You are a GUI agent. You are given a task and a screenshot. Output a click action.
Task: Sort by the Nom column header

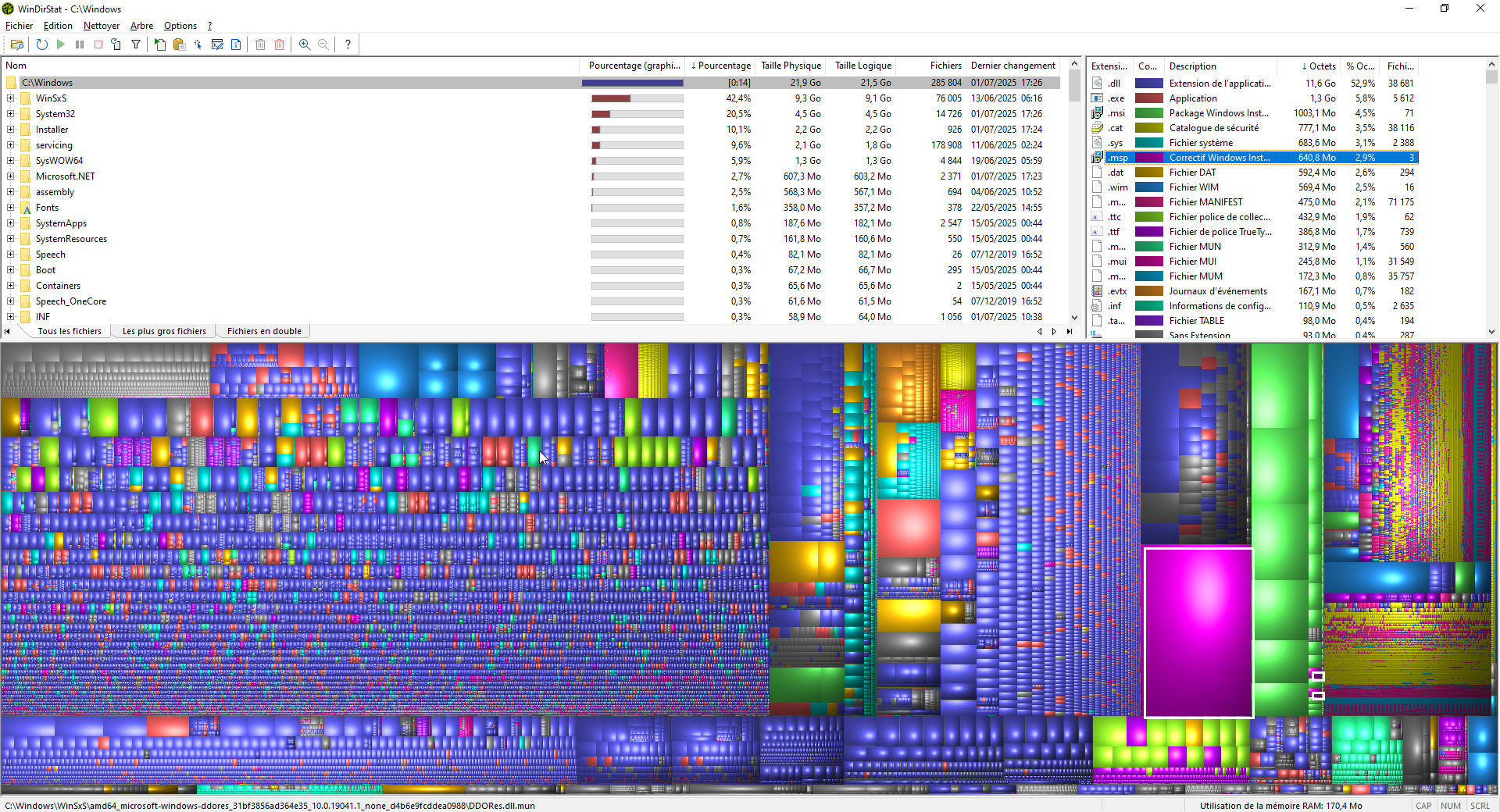(x=290, y=66)
